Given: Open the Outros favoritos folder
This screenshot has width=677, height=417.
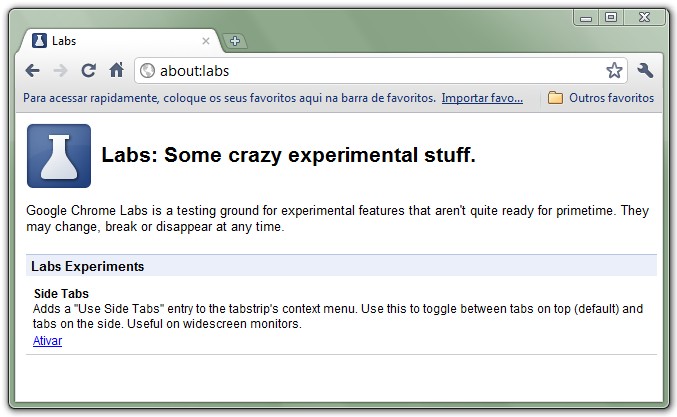Looking at the screenshot, I should point(601,98).
